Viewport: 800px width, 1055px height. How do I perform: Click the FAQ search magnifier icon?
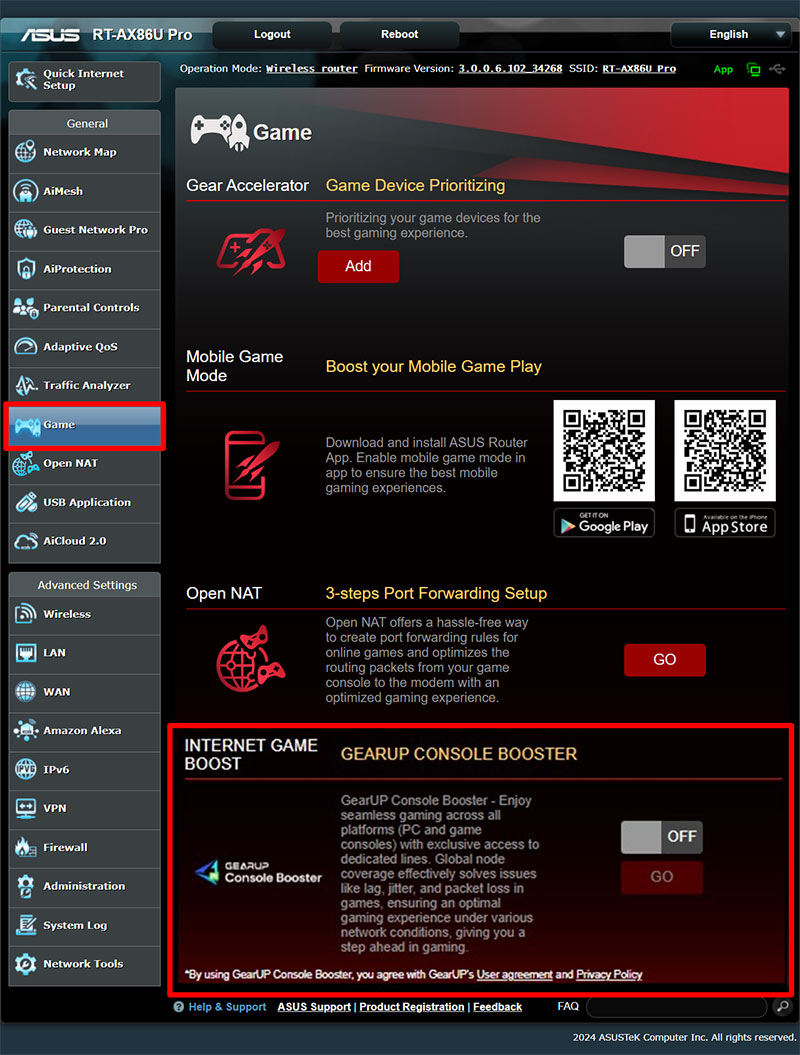tap(782, 1007)
